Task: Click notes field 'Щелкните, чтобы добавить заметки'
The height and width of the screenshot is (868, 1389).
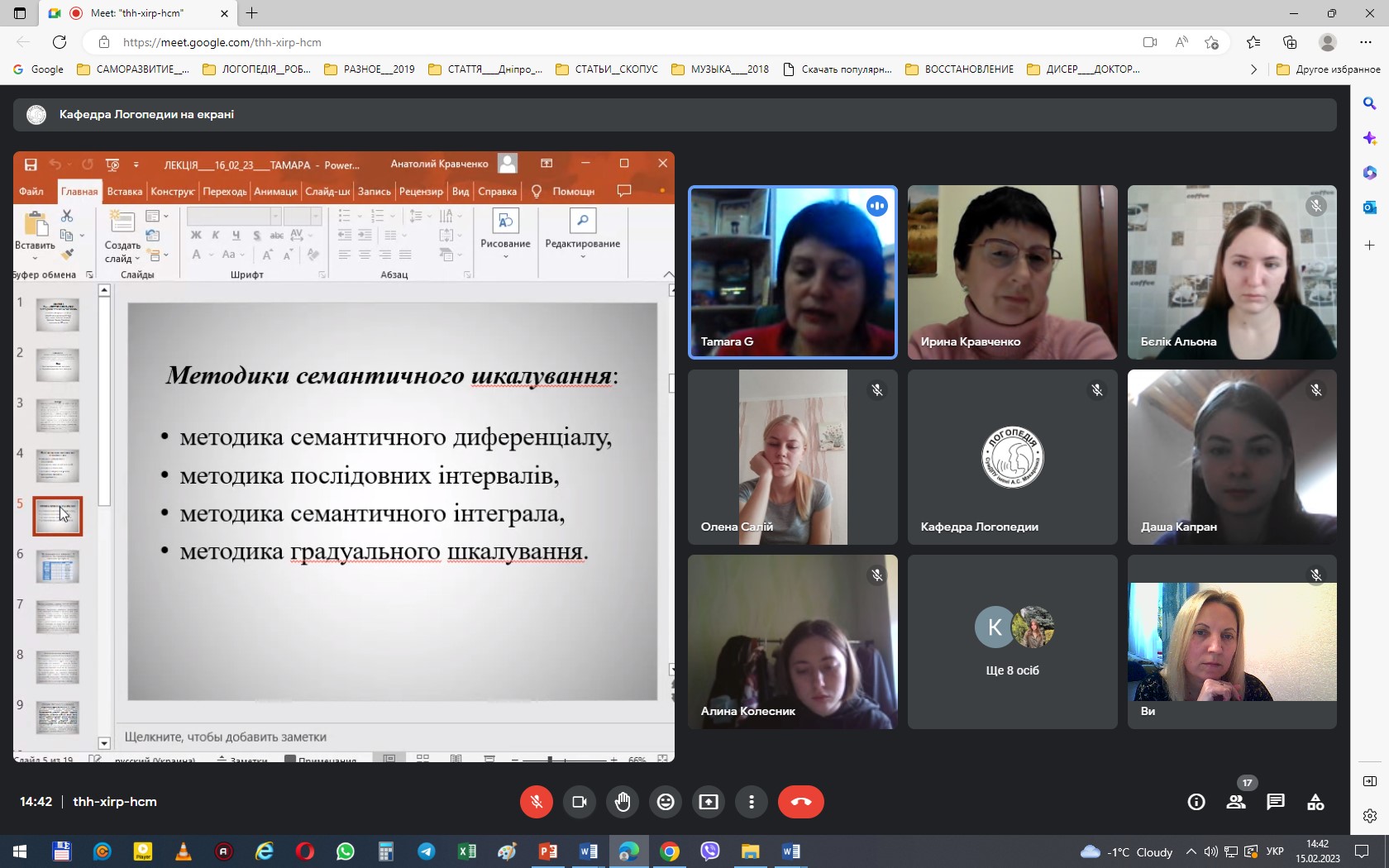Action: (226, 737)
